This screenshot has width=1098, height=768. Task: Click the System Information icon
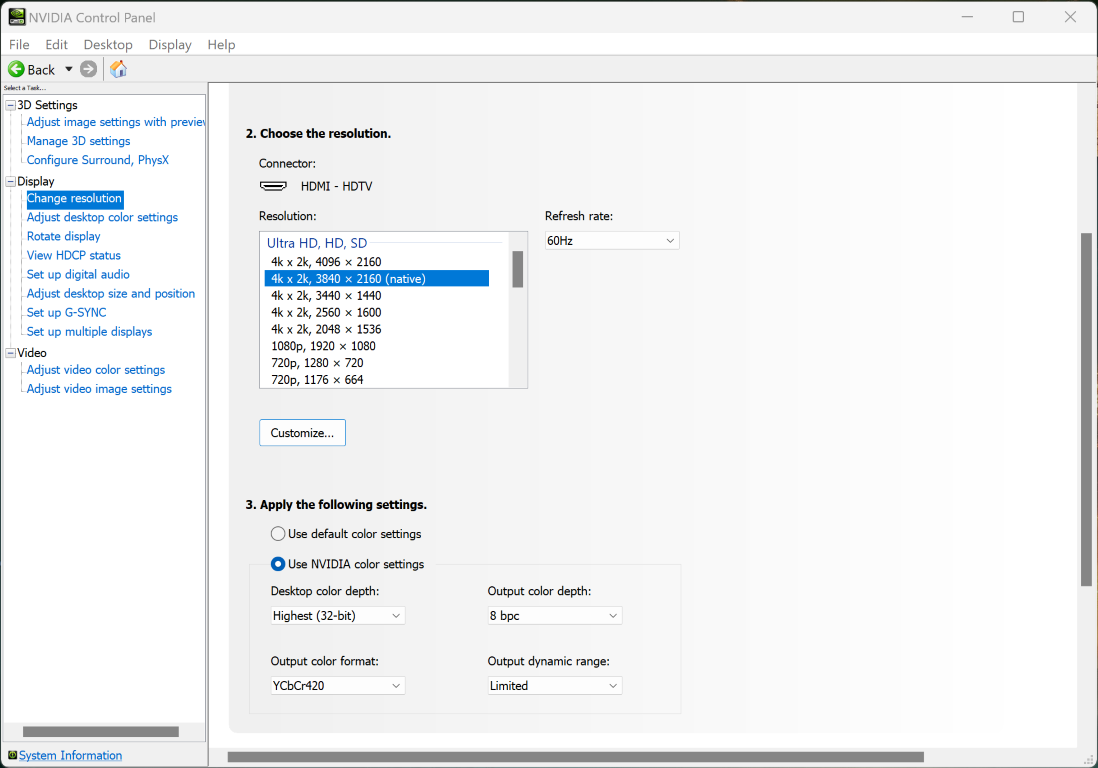(12, 755)
